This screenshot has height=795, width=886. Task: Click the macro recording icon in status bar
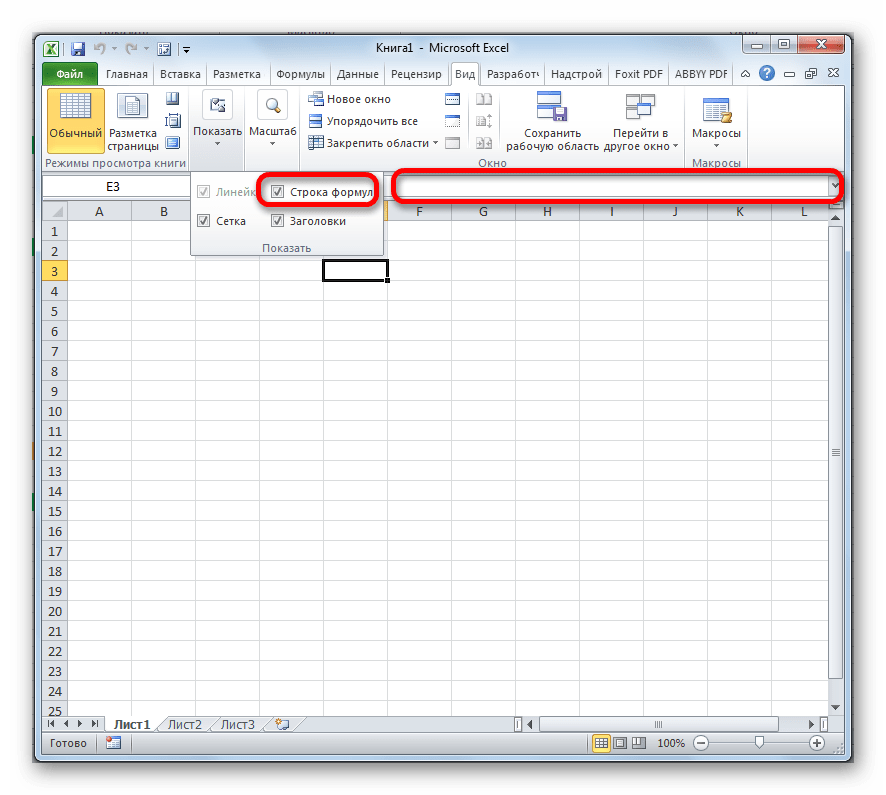point(114,743)
